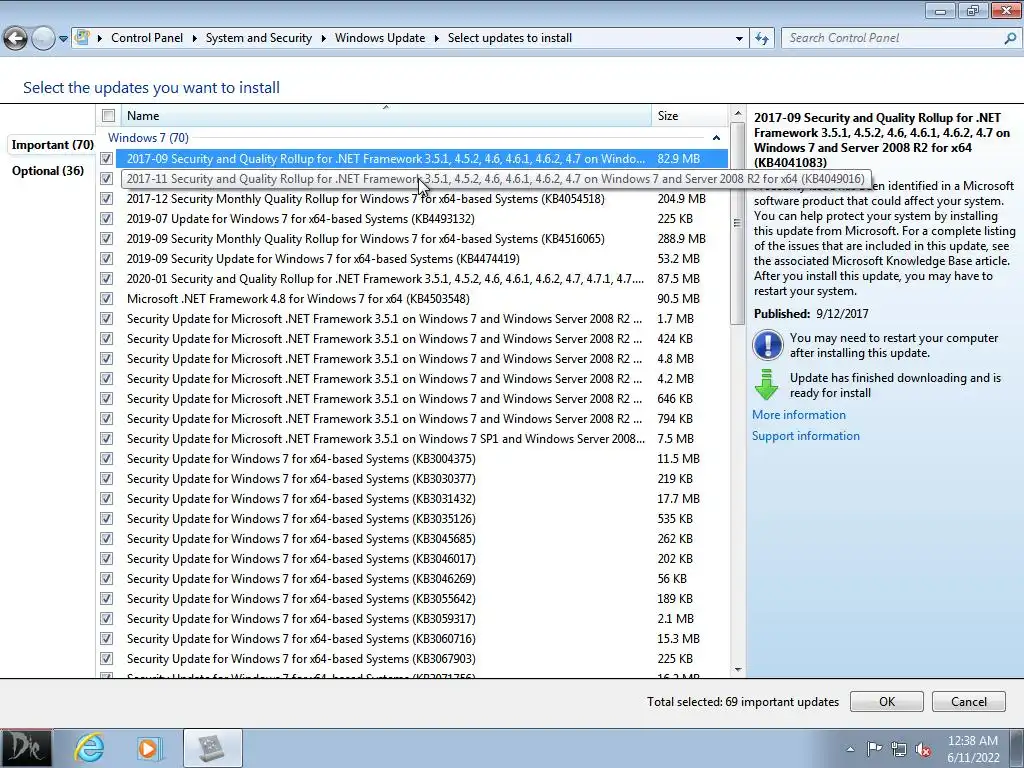This screenshot has height=768, width=1024.
Task: Uncheck 2017-09 .NET Framework rollup checkbox
Action: pyautogui.click(x=106, y=158)
